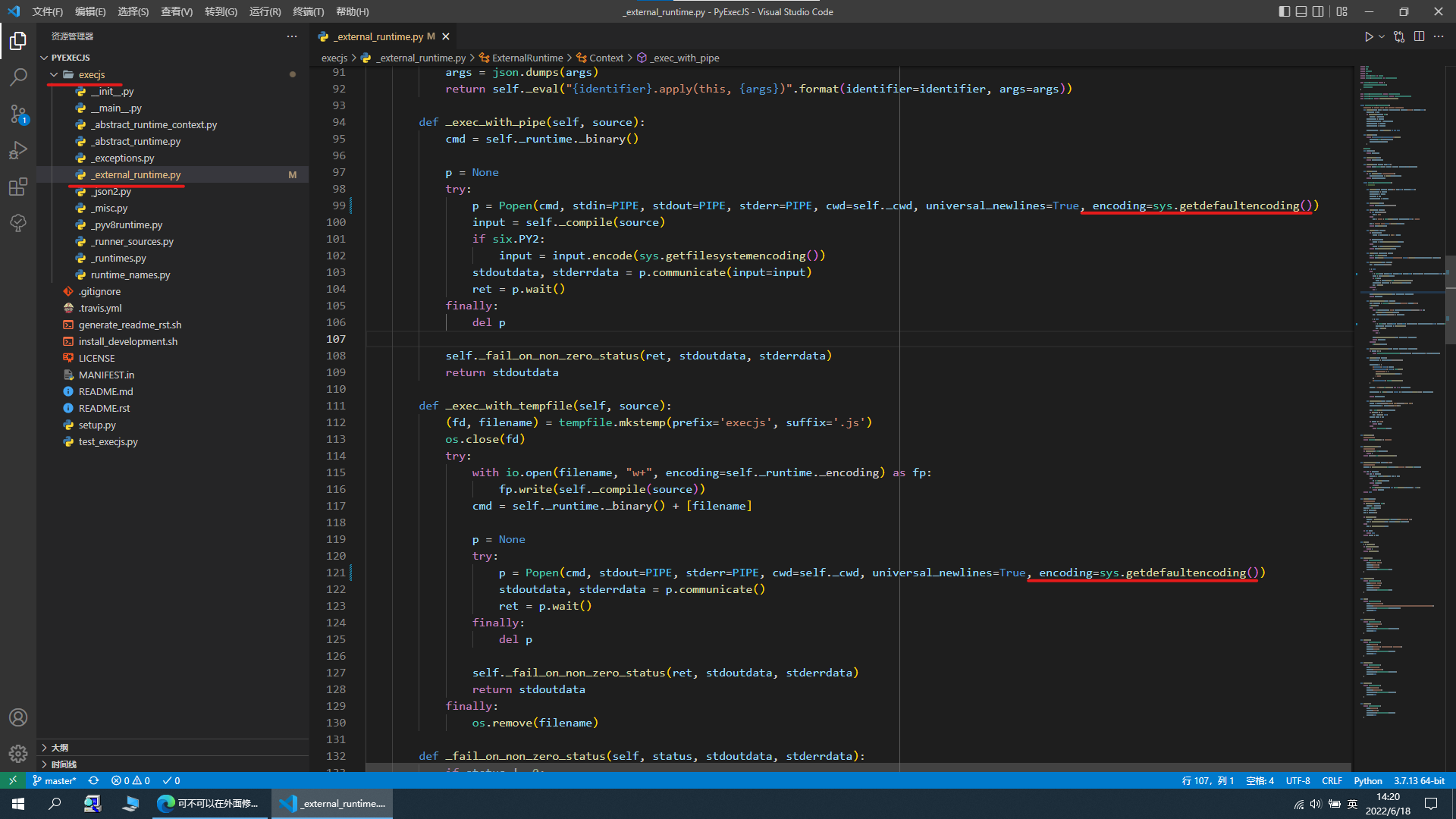Image resolution: width=1456 pixels, height=819 pixels.
Task: Collapse the PYEXECJS root folder
Action: pos(172,58)
